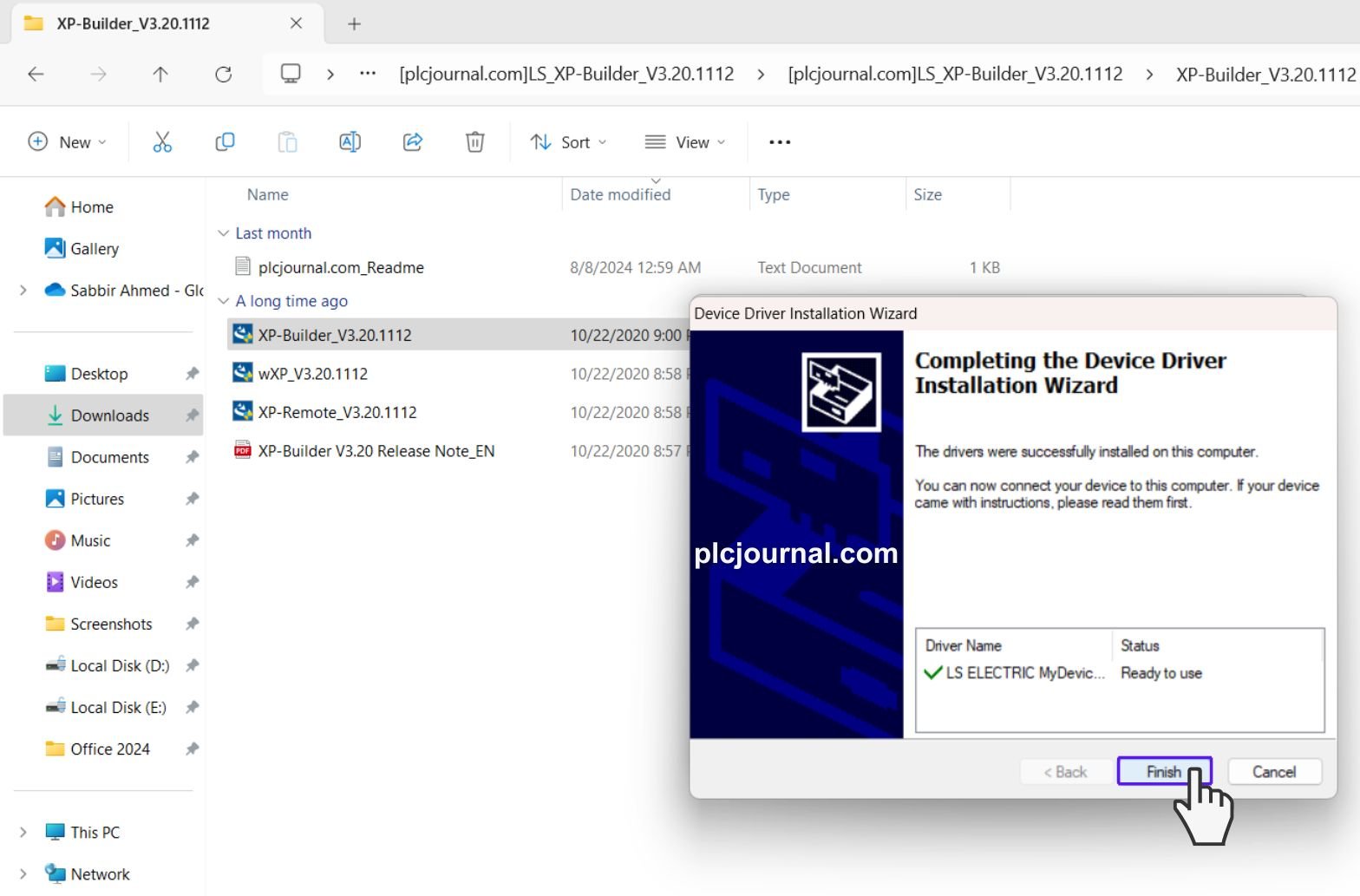Viewport: 1360px width, 896px height.
Task: Unpin Pictures using its pin icon
Action: pos(192,499)
